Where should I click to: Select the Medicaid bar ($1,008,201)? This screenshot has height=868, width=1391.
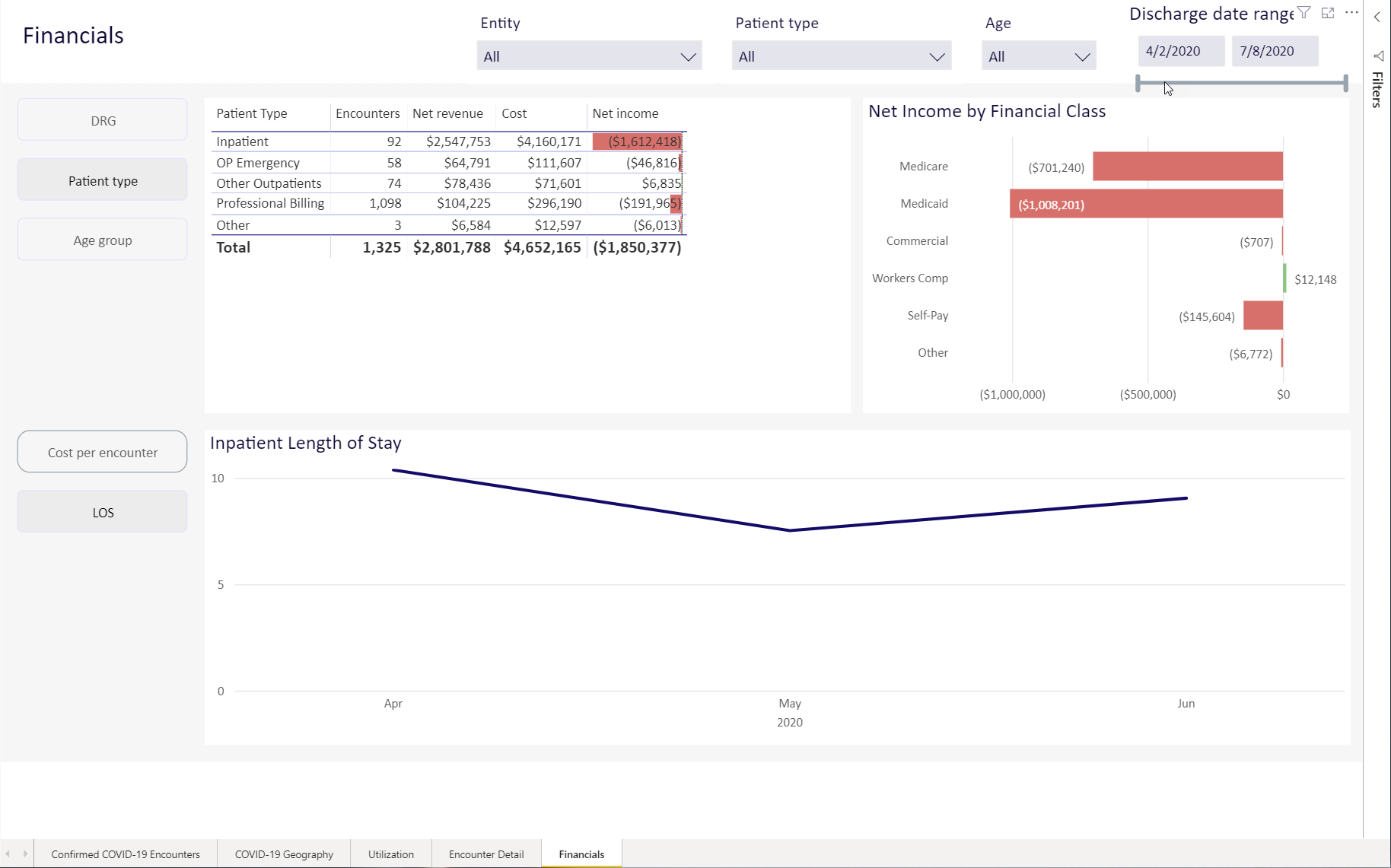tap(1146, 204)
